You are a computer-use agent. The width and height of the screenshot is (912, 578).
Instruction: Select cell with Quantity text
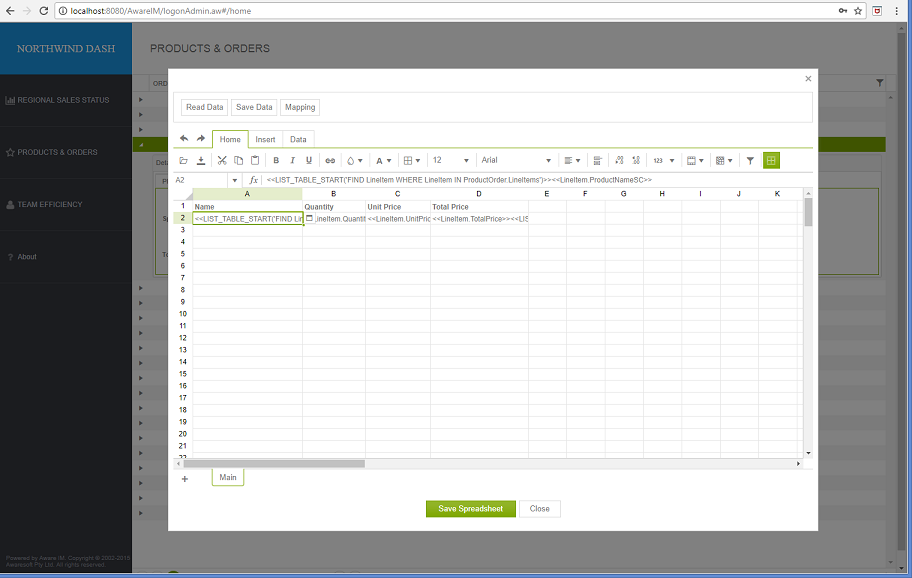click(x=334, y=206)
